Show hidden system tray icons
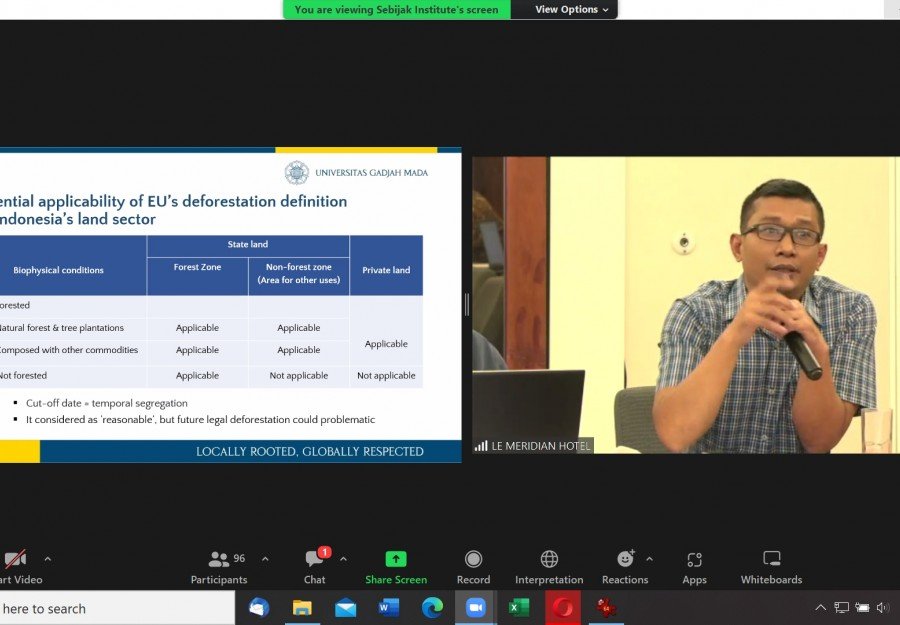The image size is (900, 625). pyautogui.click(x=820, y=608)
